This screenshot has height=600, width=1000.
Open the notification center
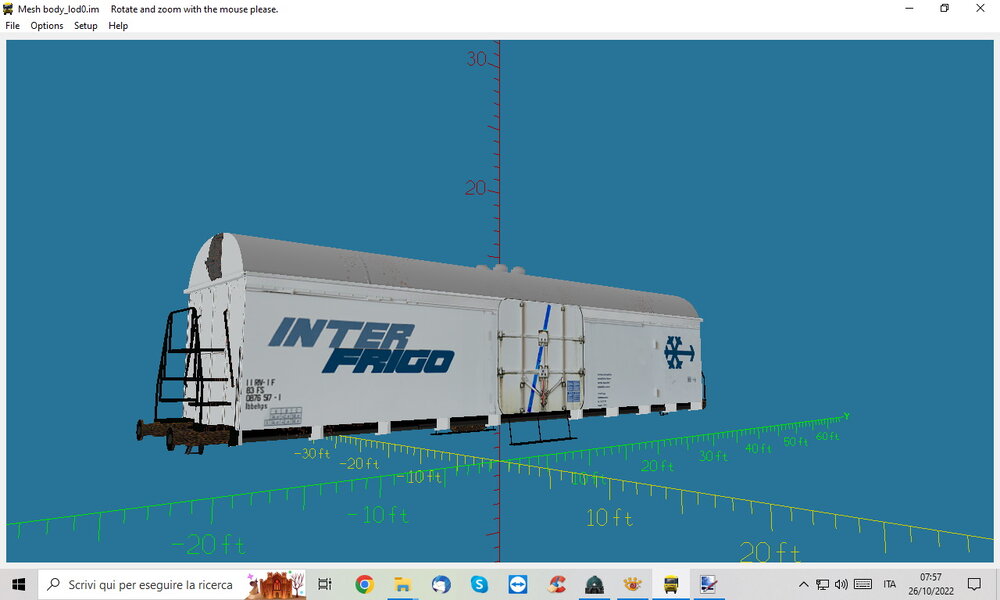click(974, 584)
